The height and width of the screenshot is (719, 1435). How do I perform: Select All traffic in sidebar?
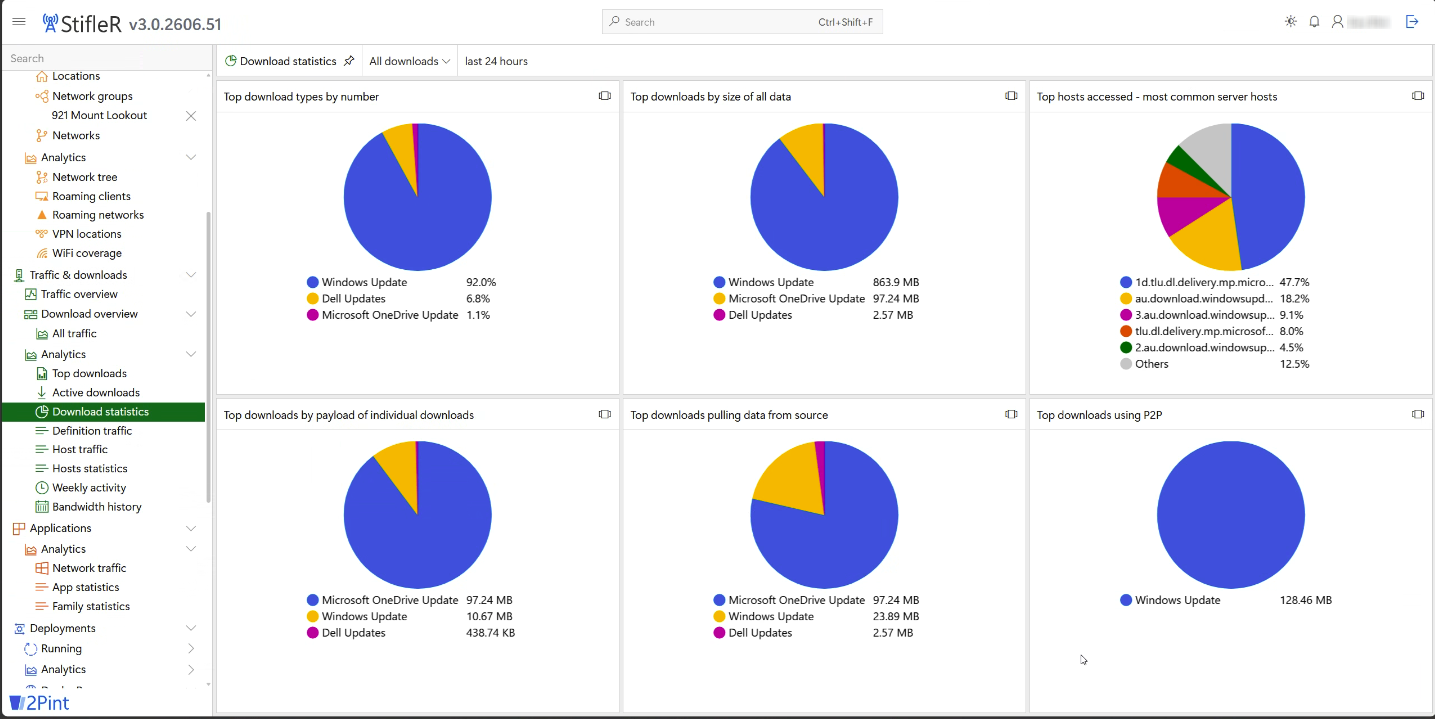pos(74,334)
